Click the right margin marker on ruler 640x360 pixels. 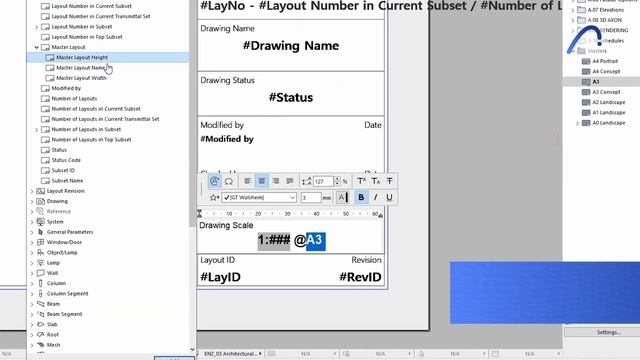[380, 215]
